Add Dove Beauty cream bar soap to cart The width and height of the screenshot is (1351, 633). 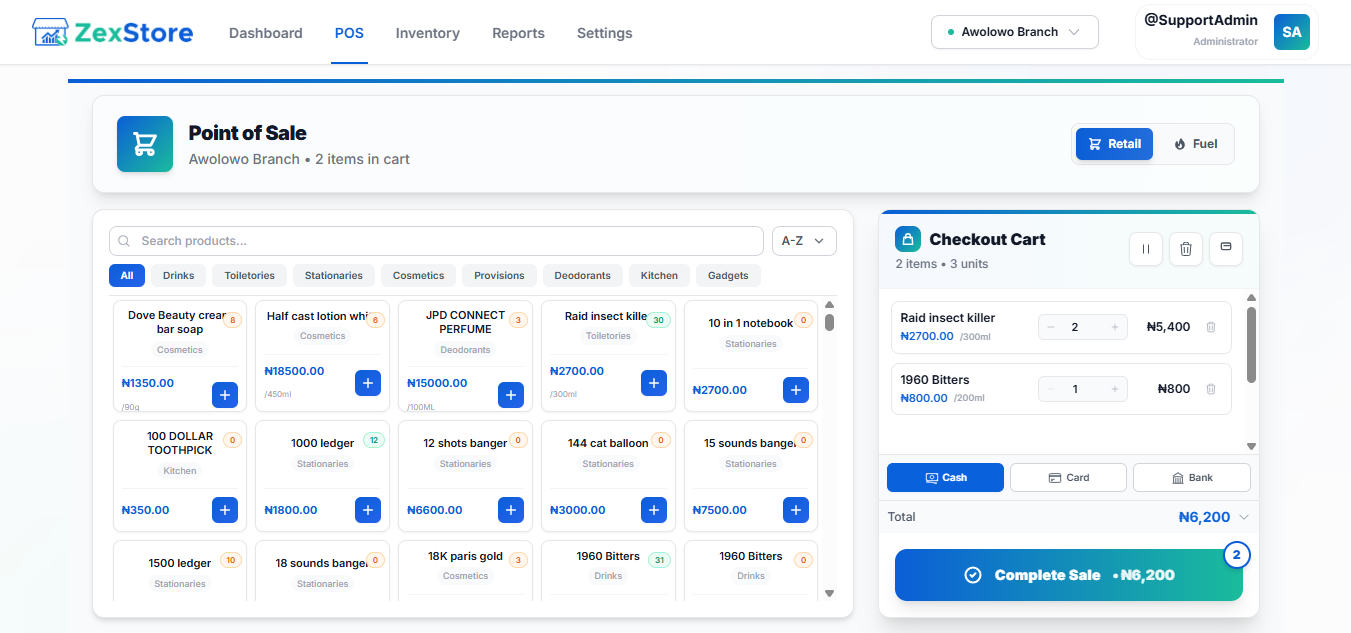(225, 395)
